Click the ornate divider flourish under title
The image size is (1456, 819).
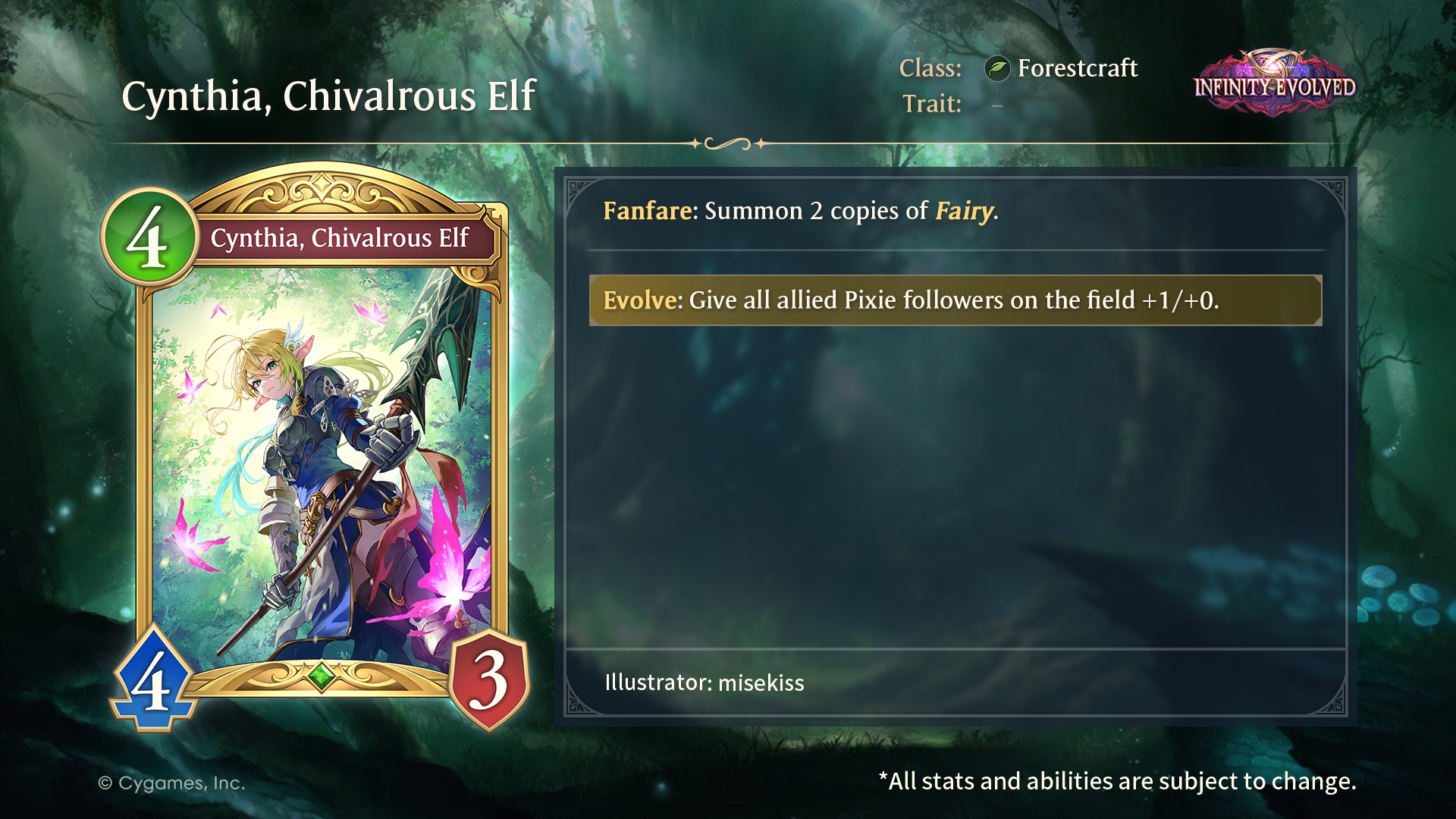tap(727, 143)
